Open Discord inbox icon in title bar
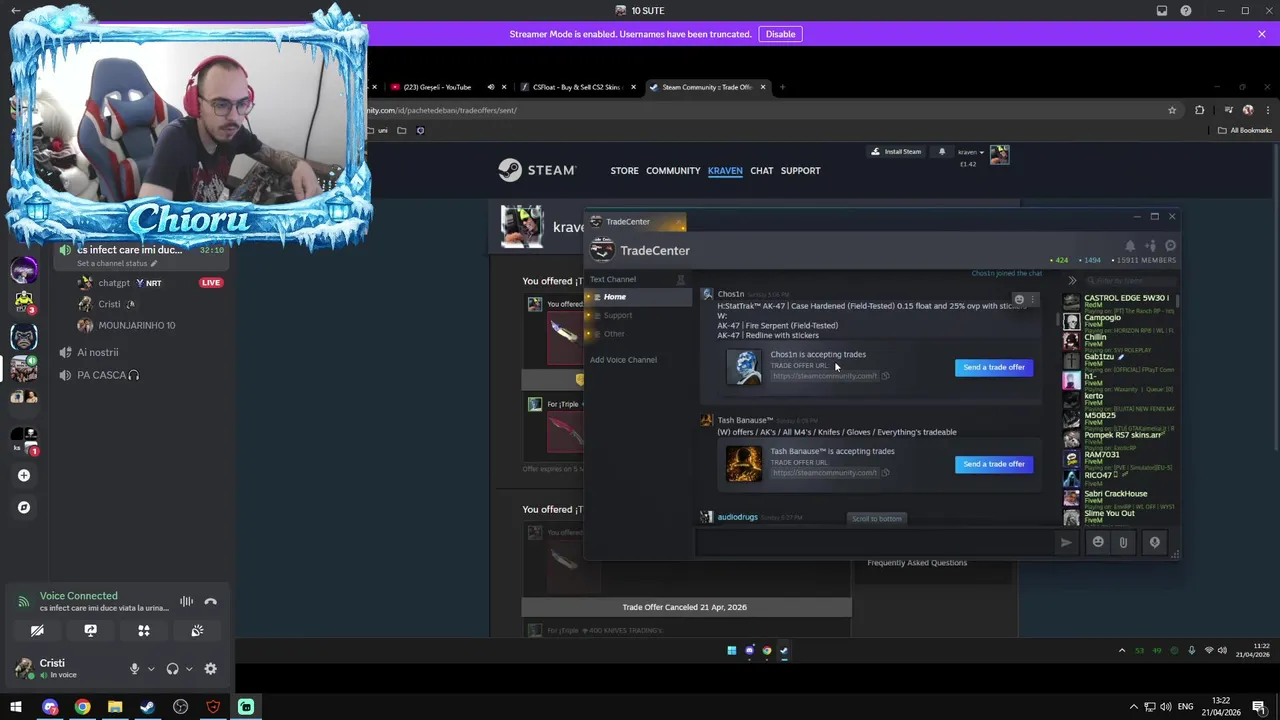The image size is (1280, 720). (x=1162, y=11)
